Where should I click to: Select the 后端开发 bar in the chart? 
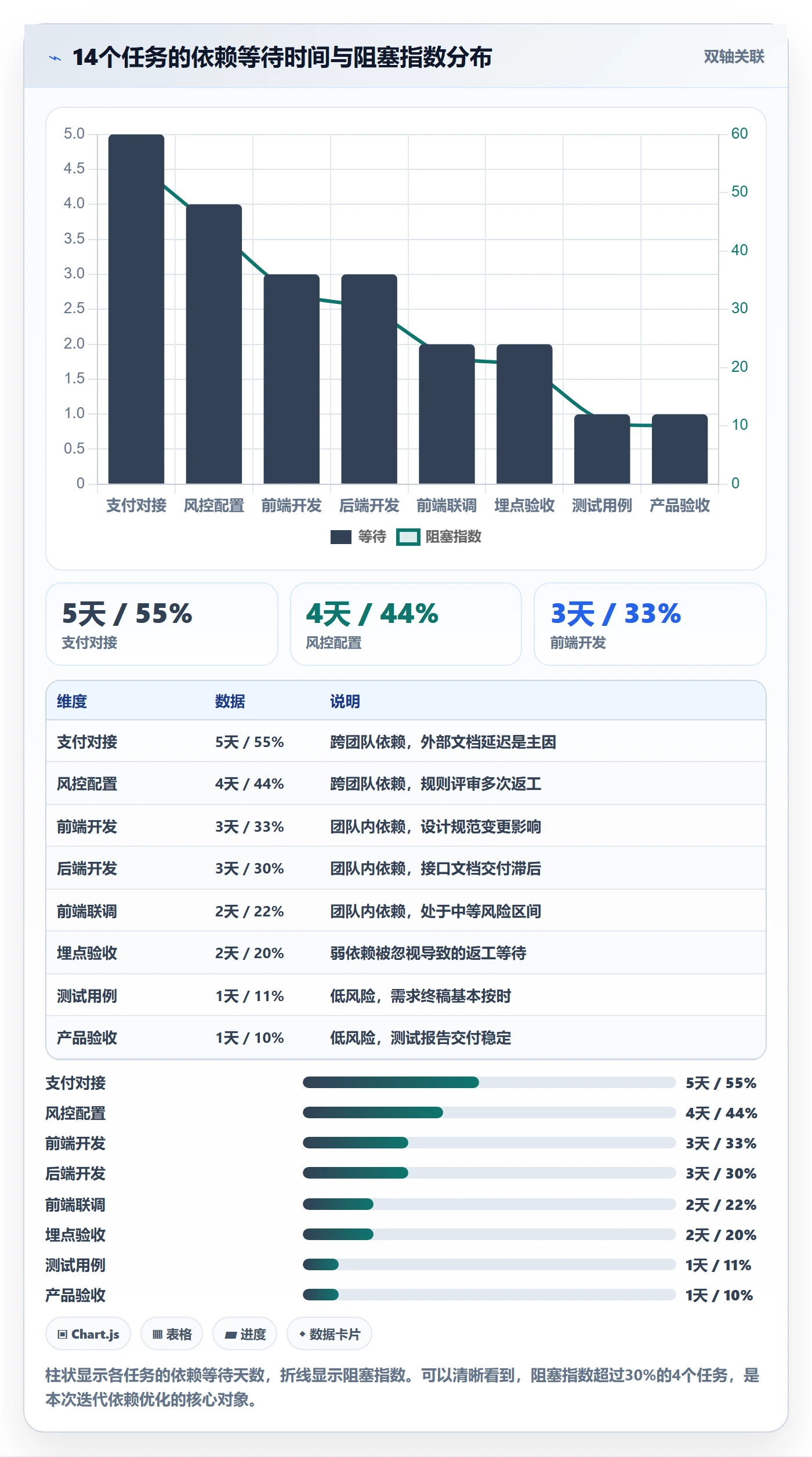[x=369, y=379]
